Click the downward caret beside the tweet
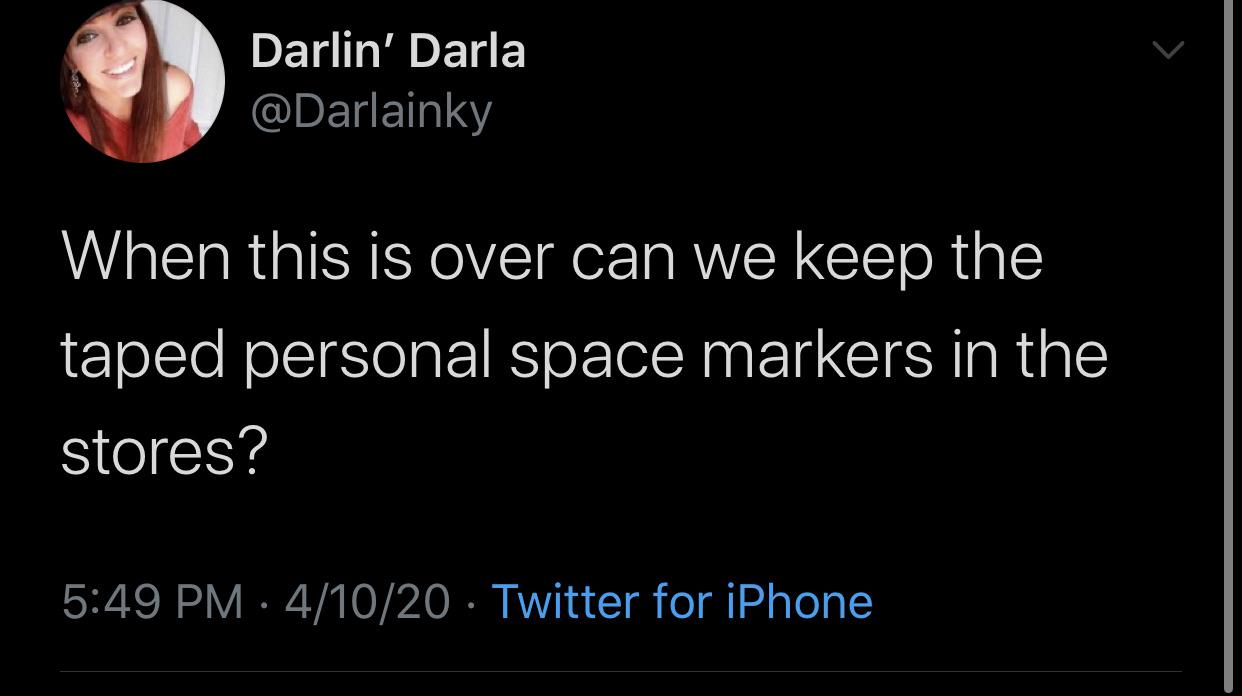This screenshot has height=696, width=1242. click(x=1168, y=50)
